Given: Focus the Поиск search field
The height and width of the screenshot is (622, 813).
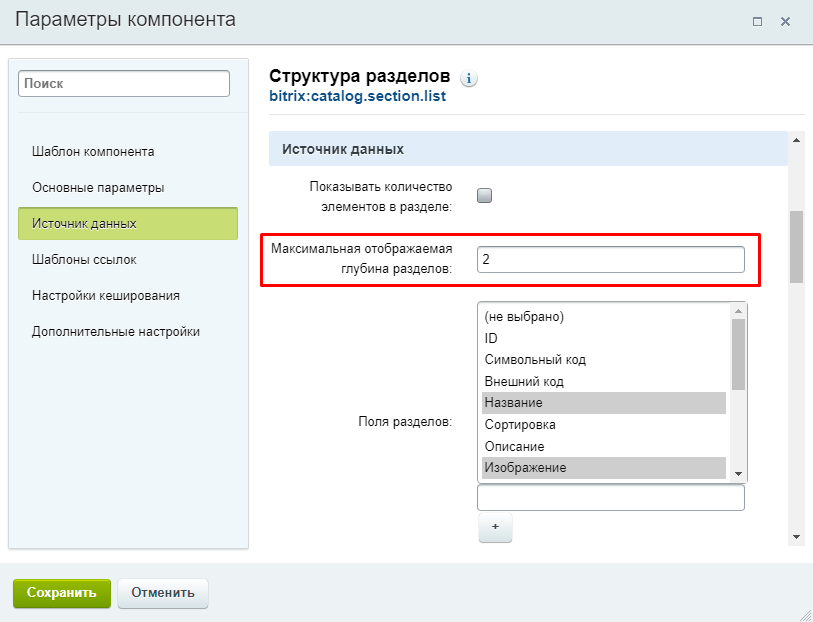Looking at the screenshot, I should tap(124, 83).
